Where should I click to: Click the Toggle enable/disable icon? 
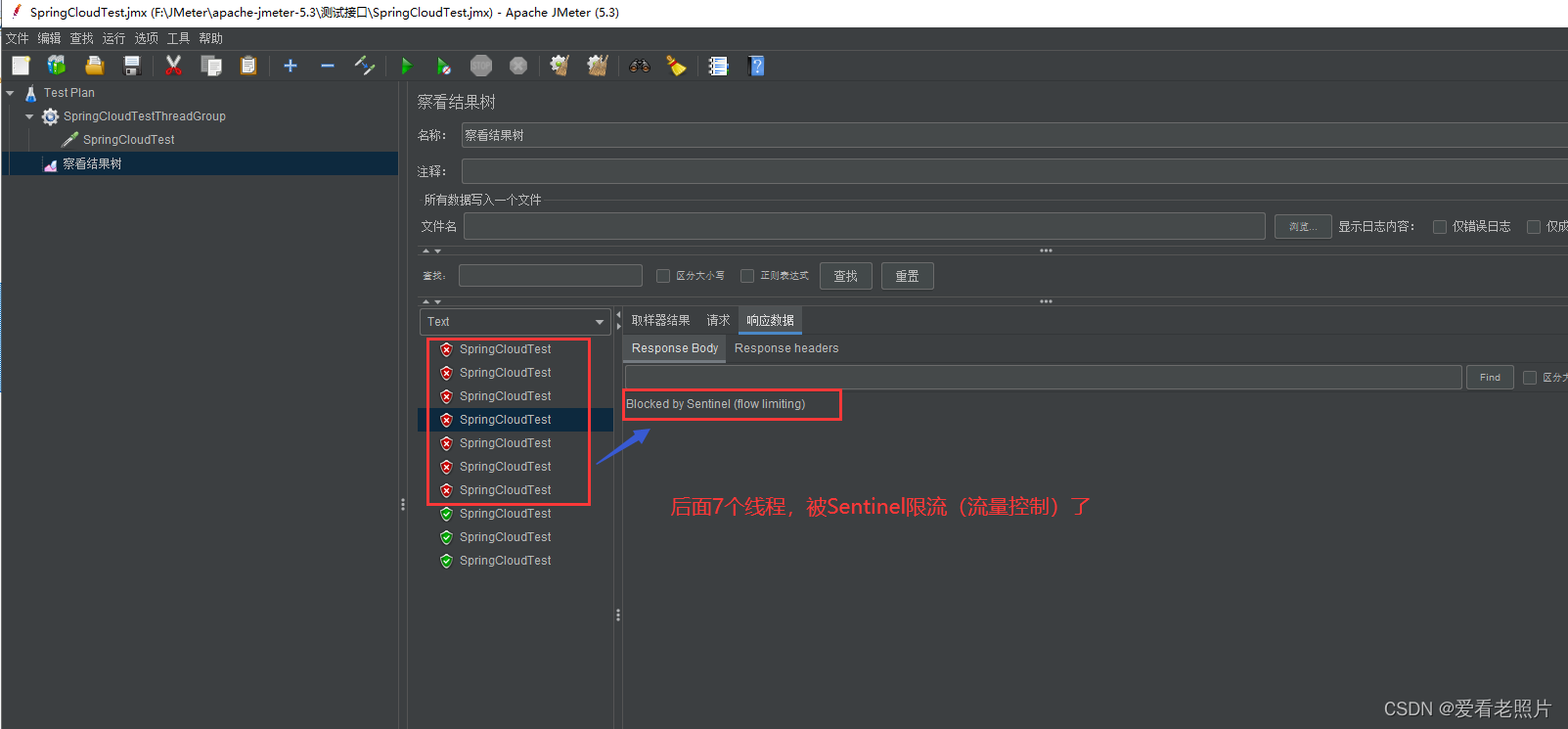tap(365, 66)
